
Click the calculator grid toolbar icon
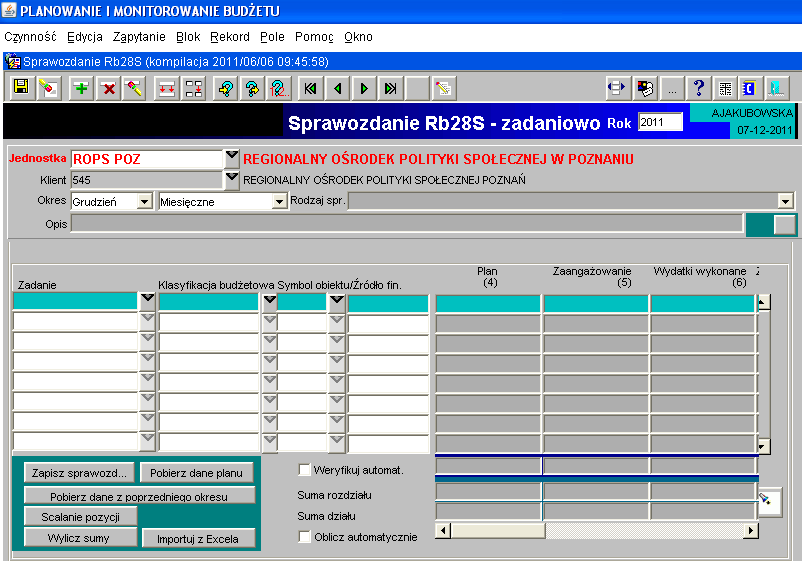[x=725, y=88]
